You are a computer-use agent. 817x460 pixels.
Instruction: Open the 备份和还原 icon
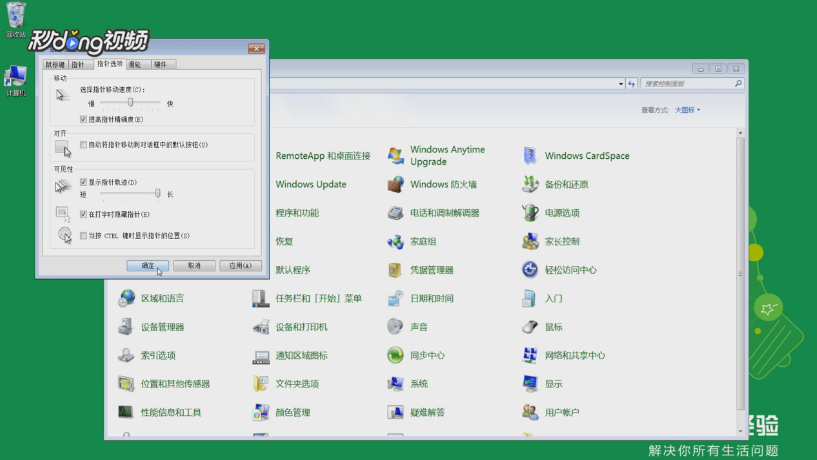tap(530, 184)
